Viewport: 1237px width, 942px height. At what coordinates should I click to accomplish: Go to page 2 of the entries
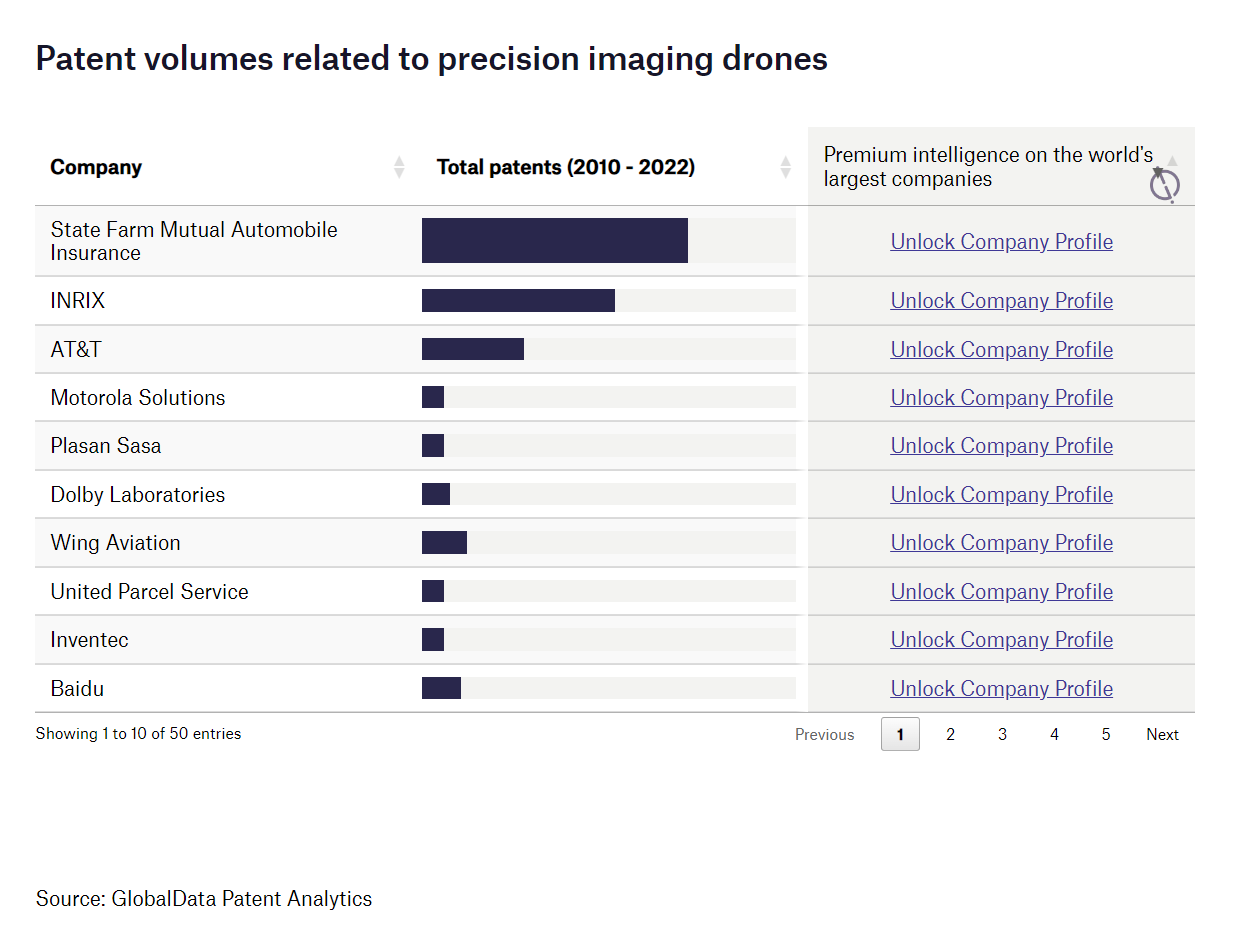tap(949, 734)
